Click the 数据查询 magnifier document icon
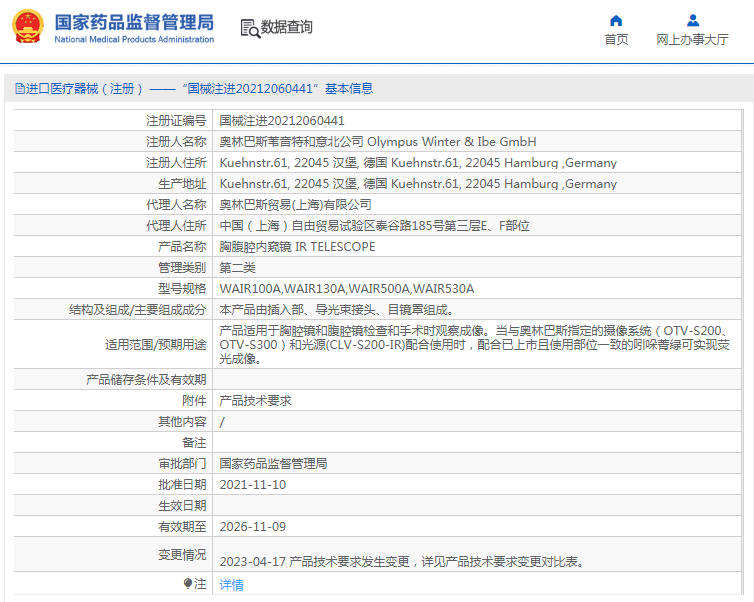754x602 pixels. pos(249,28)
